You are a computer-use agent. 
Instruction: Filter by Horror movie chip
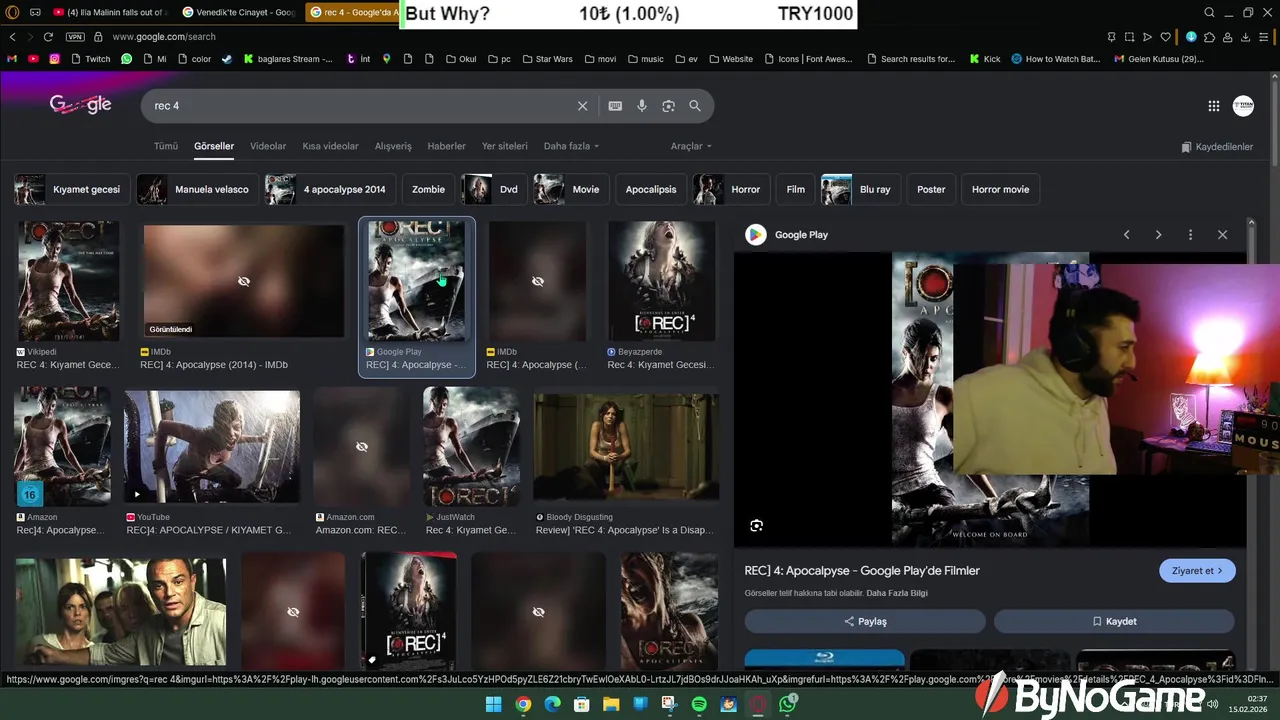[1000, 189]
